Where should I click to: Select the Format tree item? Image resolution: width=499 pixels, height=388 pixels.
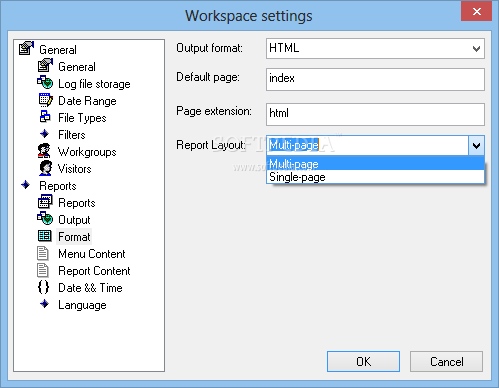pyautogui.click(x=74, y=237)
